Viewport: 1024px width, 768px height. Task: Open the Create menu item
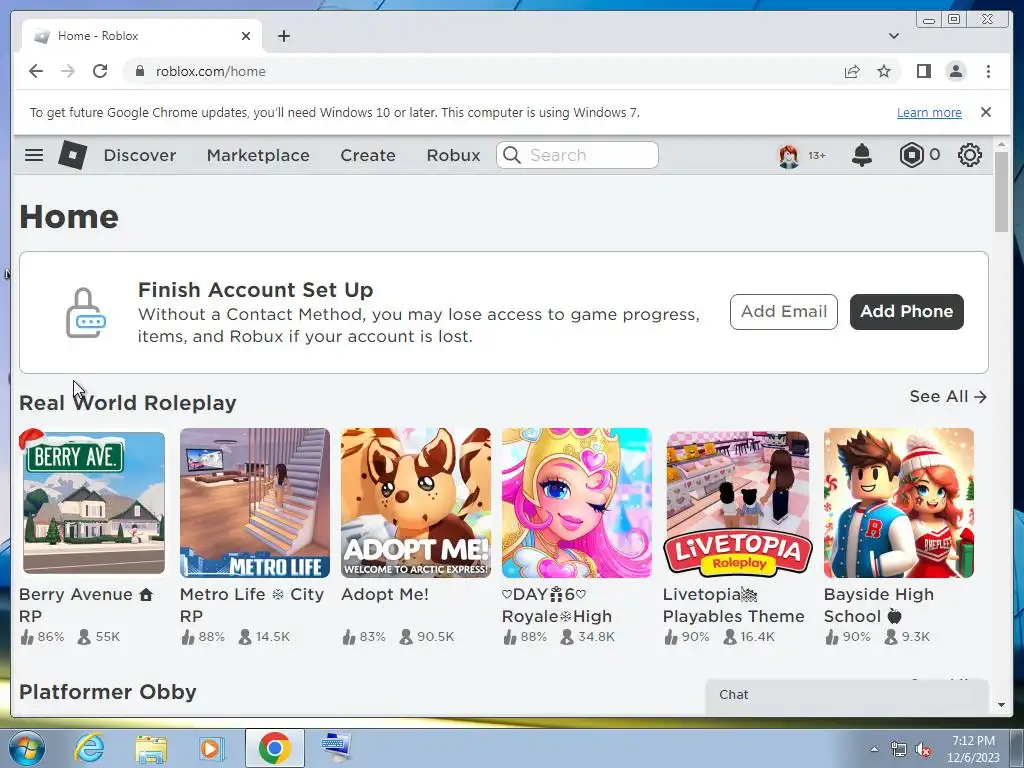click(x=368, y=155)
